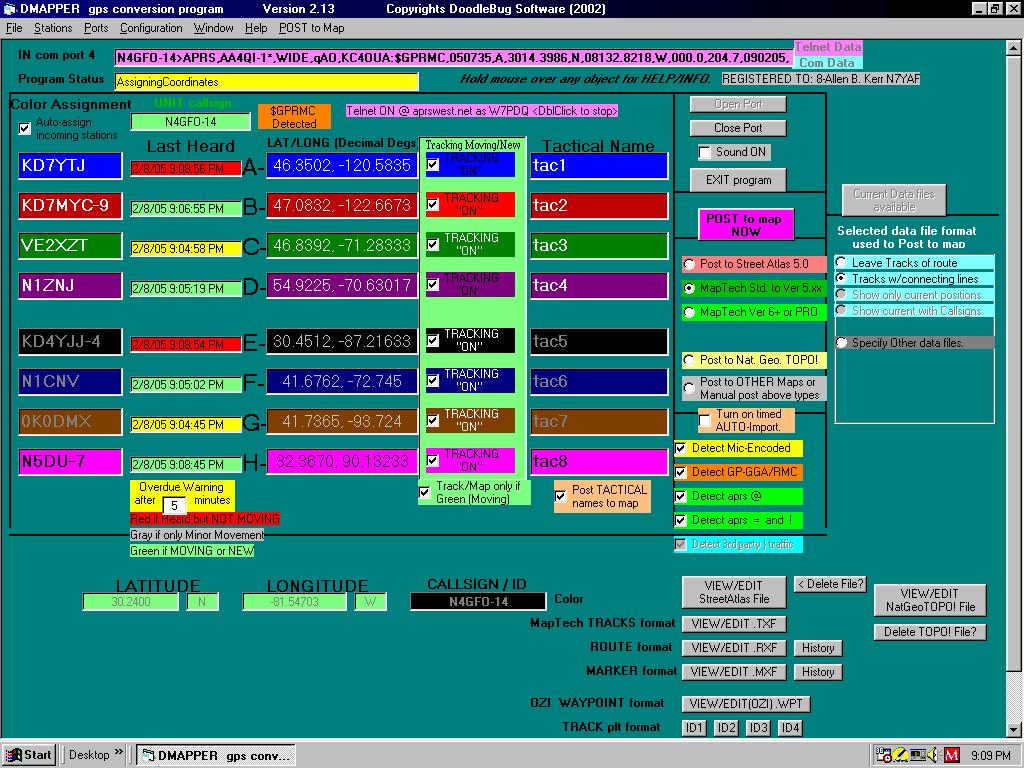Choose Leave Tracks of route option
Screen dimensions: 1024x768
click(842, 263)
